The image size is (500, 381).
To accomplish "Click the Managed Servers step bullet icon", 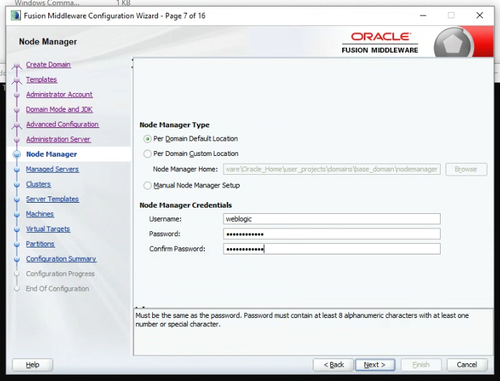I will (17, 169).
